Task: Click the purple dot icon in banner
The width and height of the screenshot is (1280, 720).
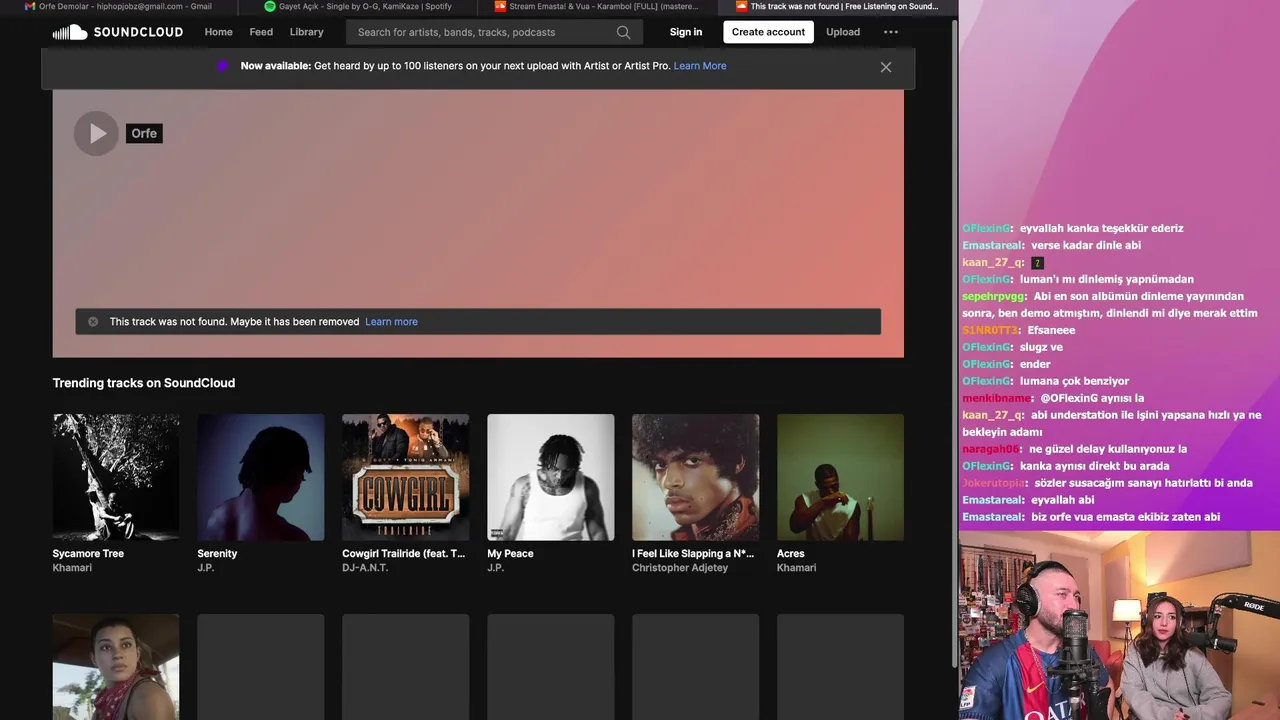Action: (x=222, y=66)
